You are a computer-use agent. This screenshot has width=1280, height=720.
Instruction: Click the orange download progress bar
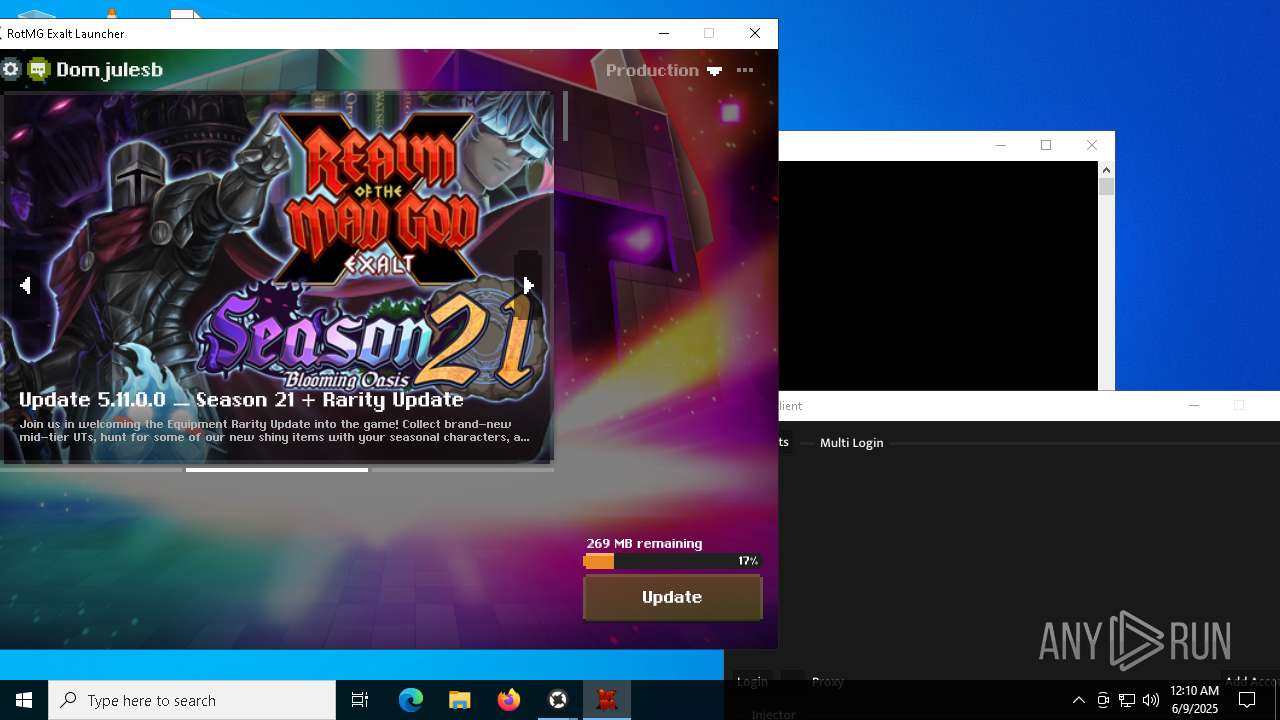pos(672,561)
